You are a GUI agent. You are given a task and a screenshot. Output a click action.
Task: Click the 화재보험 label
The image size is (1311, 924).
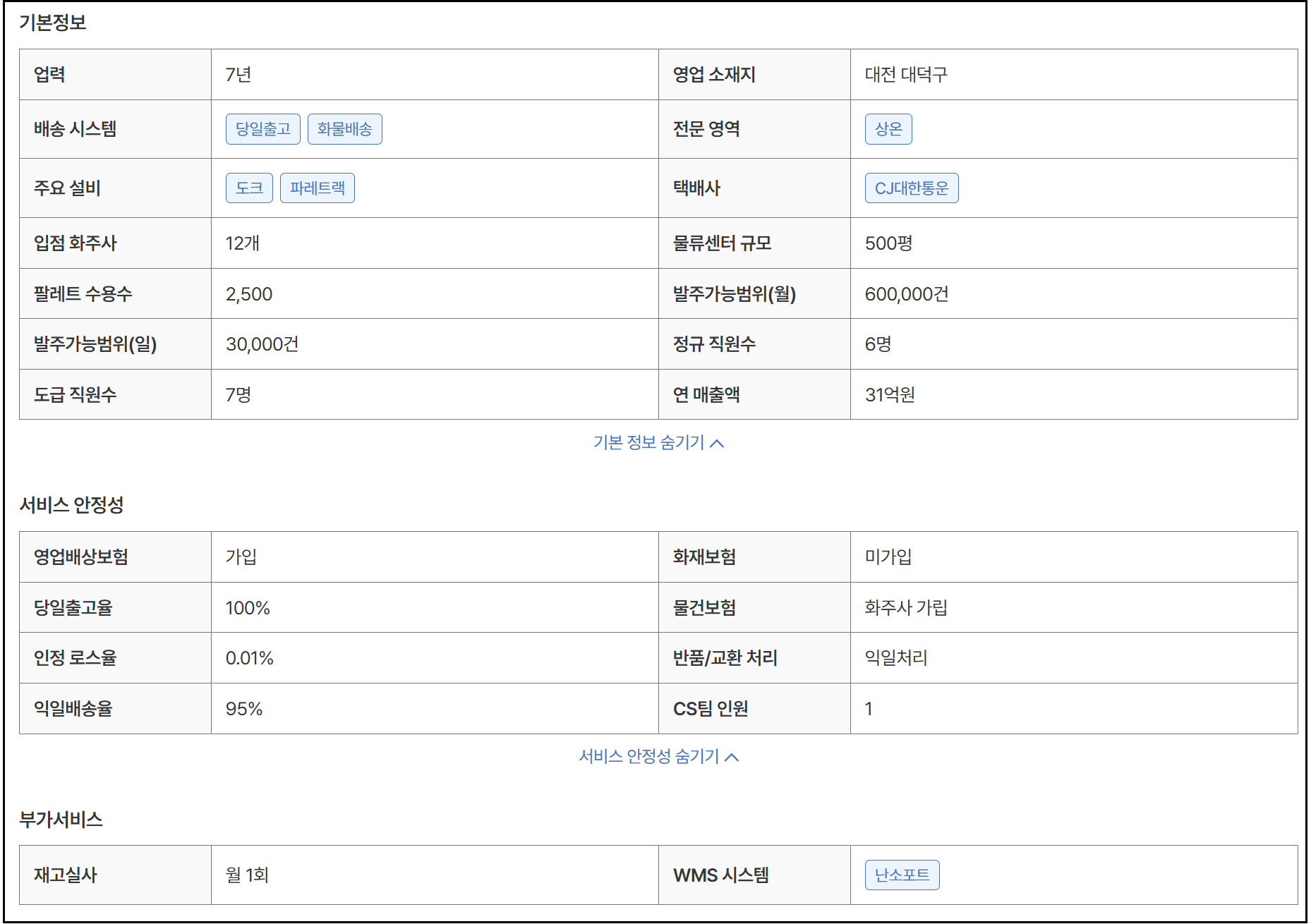click(704, 557)
